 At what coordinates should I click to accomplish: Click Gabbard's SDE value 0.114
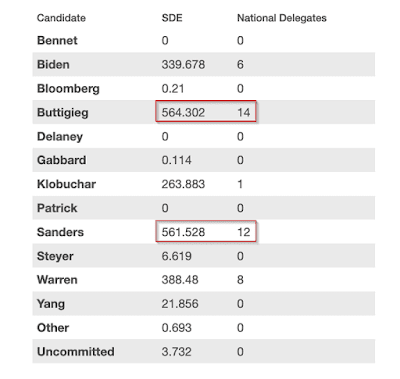click(x=177, y=160)
